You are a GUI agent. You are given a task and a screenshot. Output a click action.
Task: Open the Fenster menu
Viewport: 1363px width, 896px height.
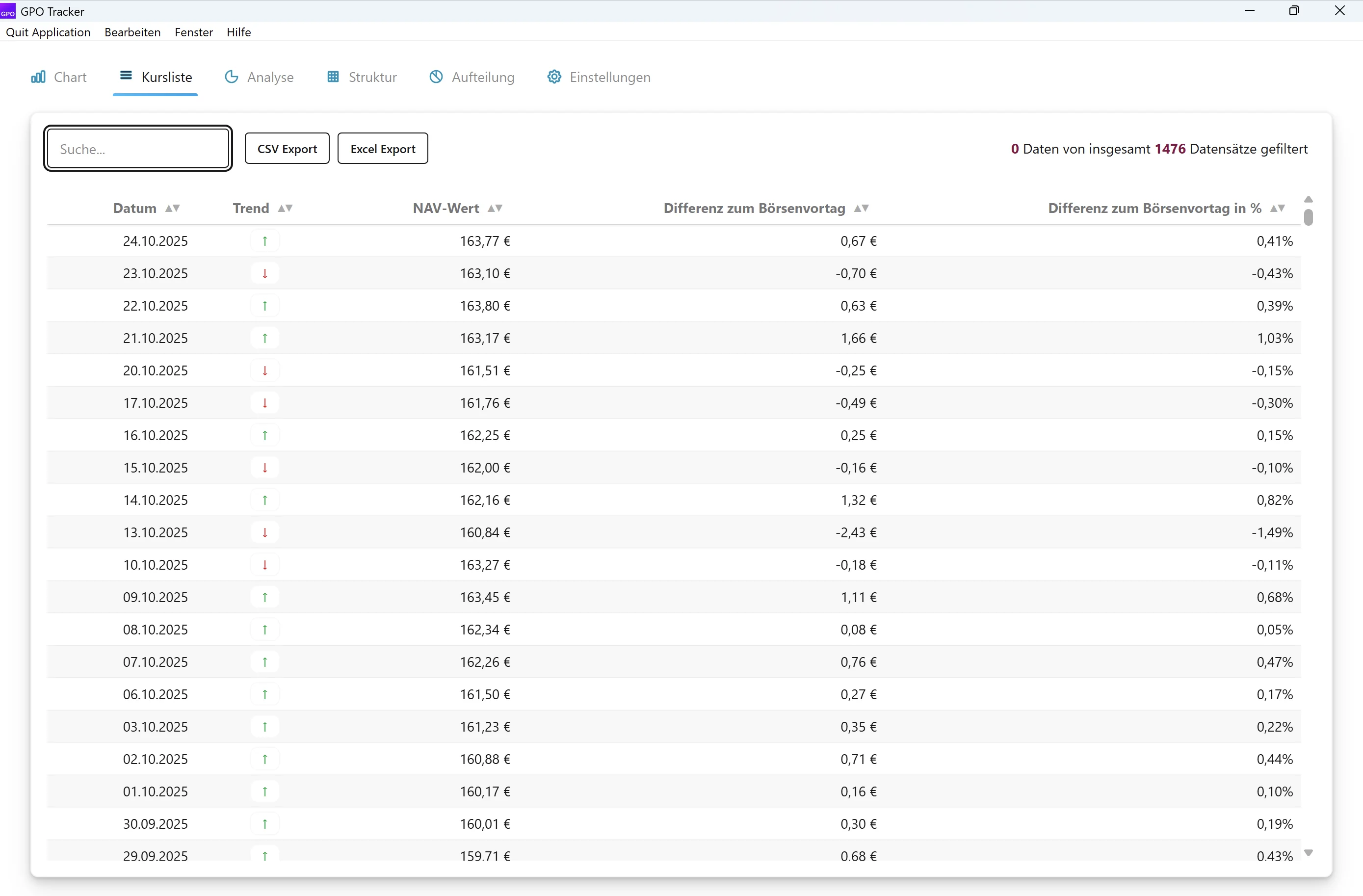(193, 32)
